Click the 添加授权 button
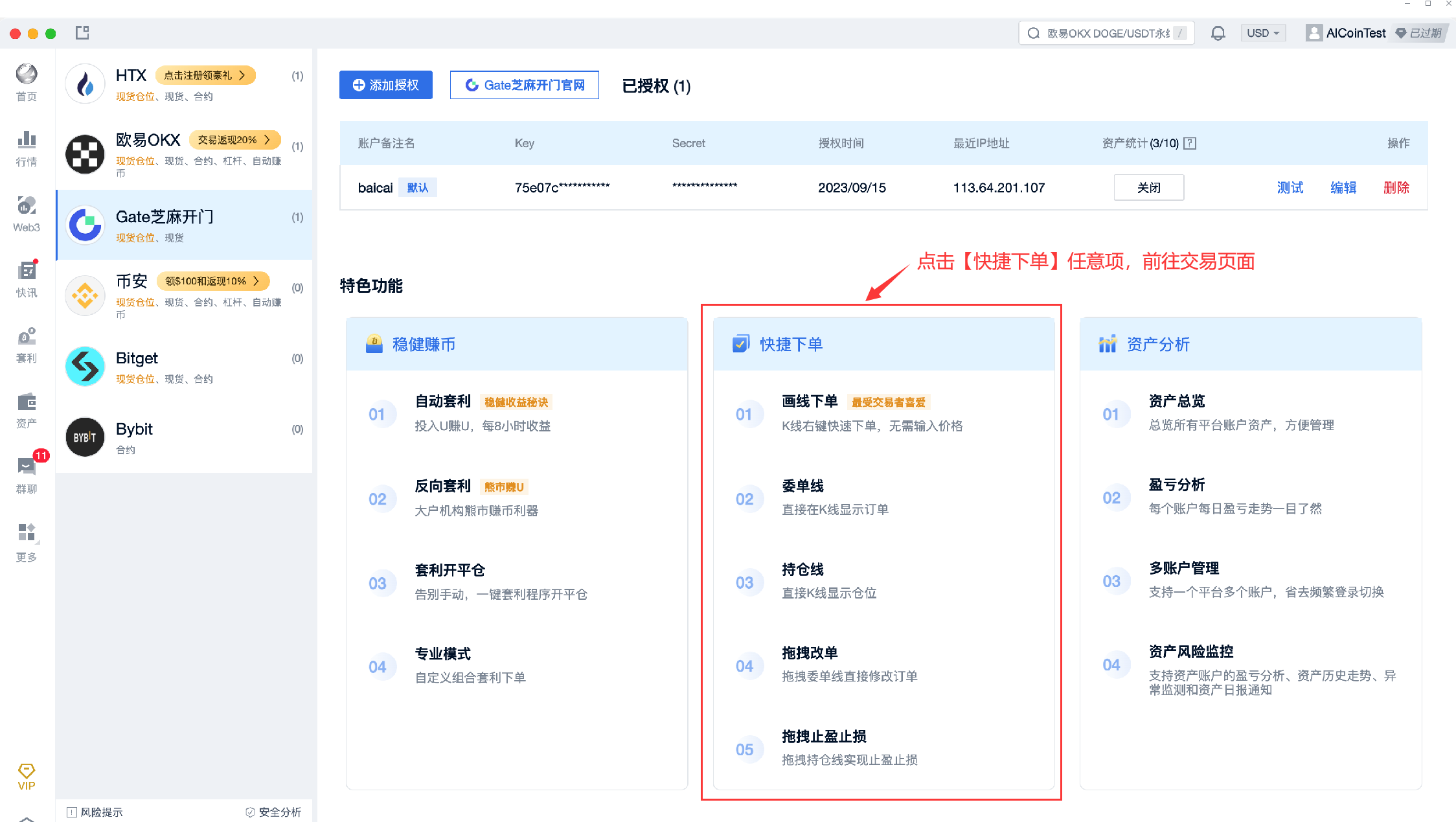This screenshot has width=1456, height=822. [386, 85]
